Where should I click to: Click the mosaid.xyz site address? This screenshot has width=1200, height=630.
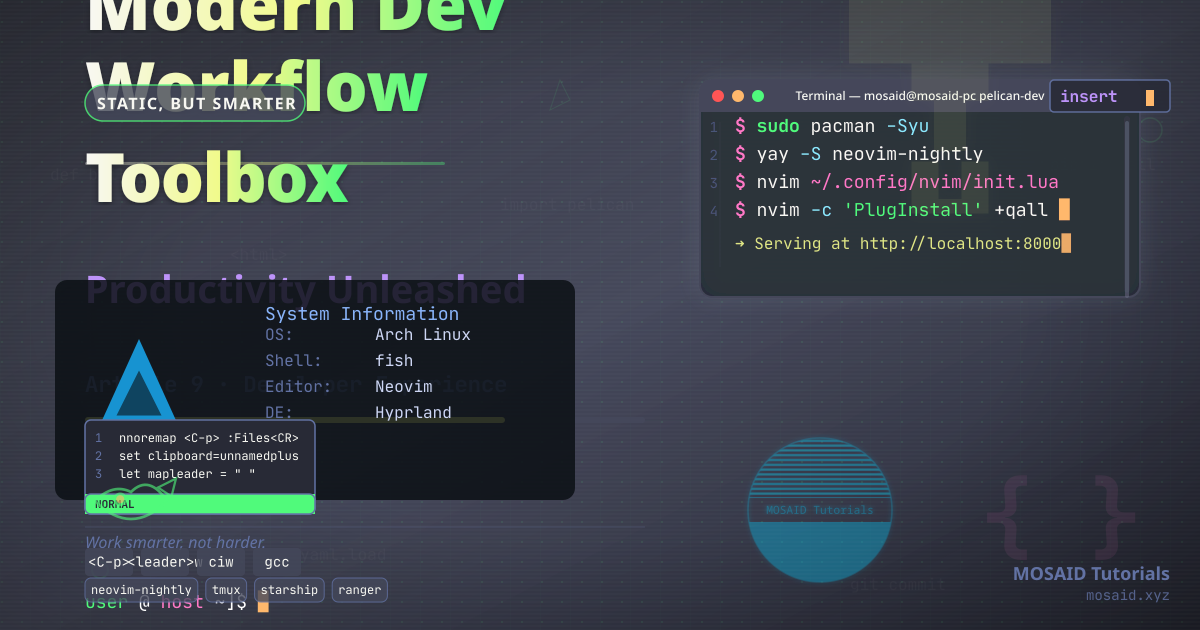(1128, 596)
